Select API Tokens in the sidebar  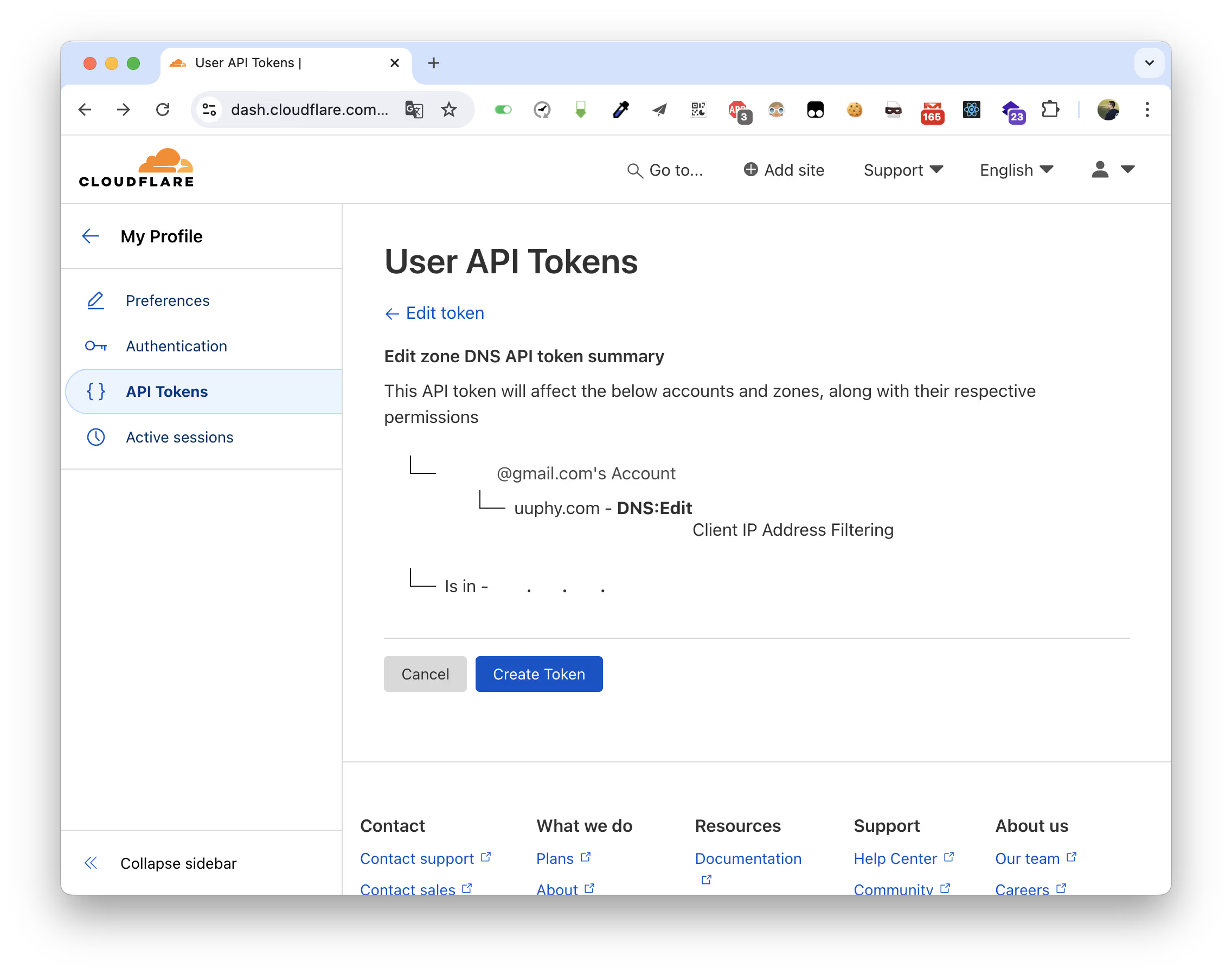click(203, 392)
